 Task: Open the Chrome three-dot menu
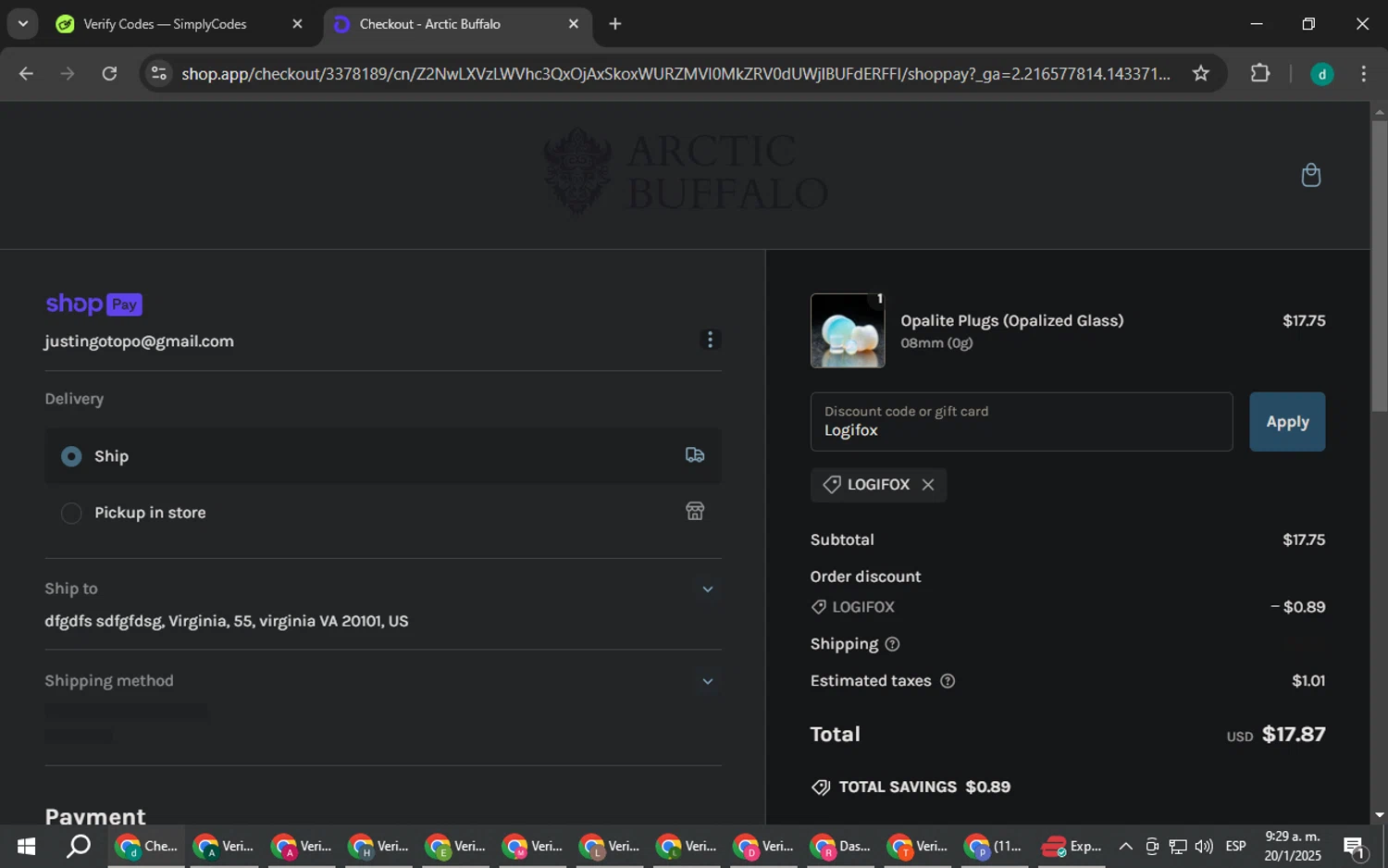point(1363,73)
